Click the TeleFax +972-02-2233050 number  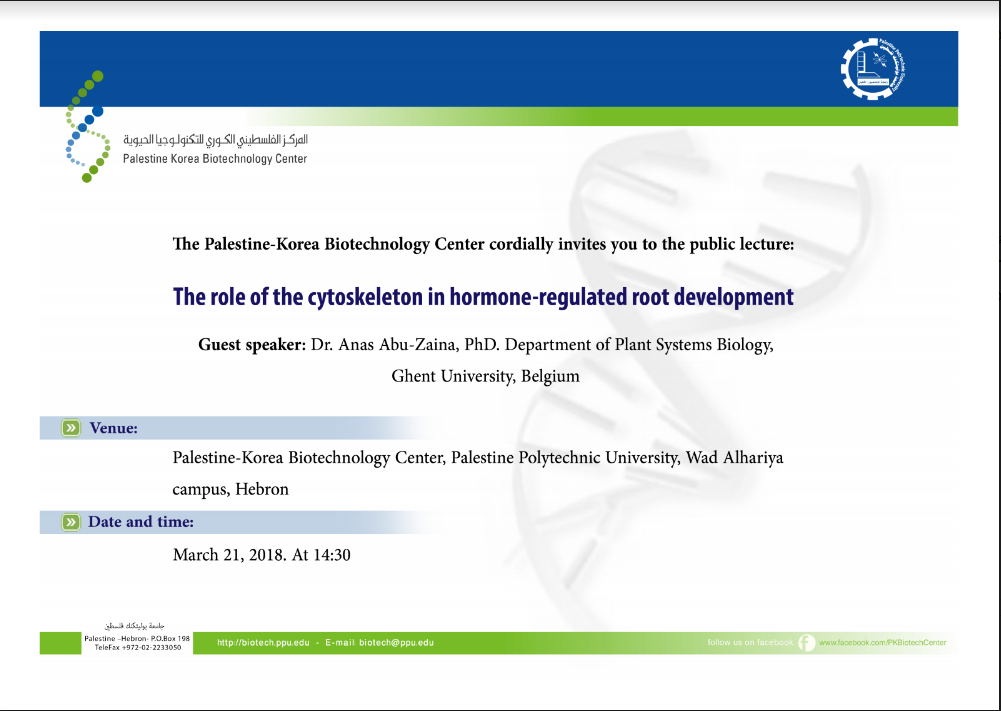tap(138, 647)
